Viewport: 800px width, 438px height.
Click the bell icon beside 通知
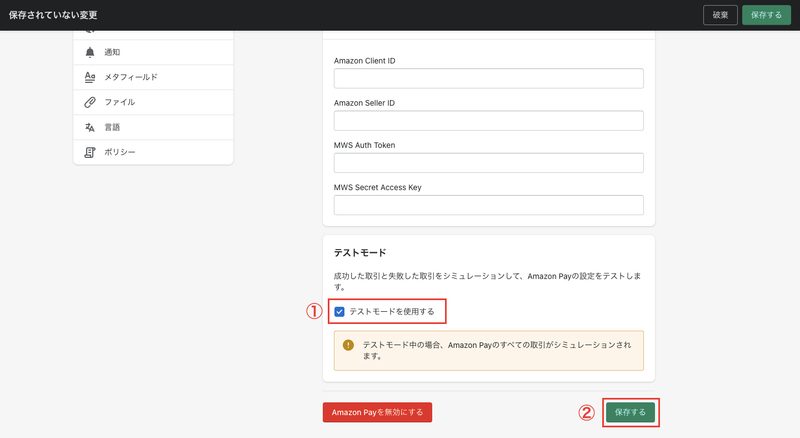pos(90,52)
